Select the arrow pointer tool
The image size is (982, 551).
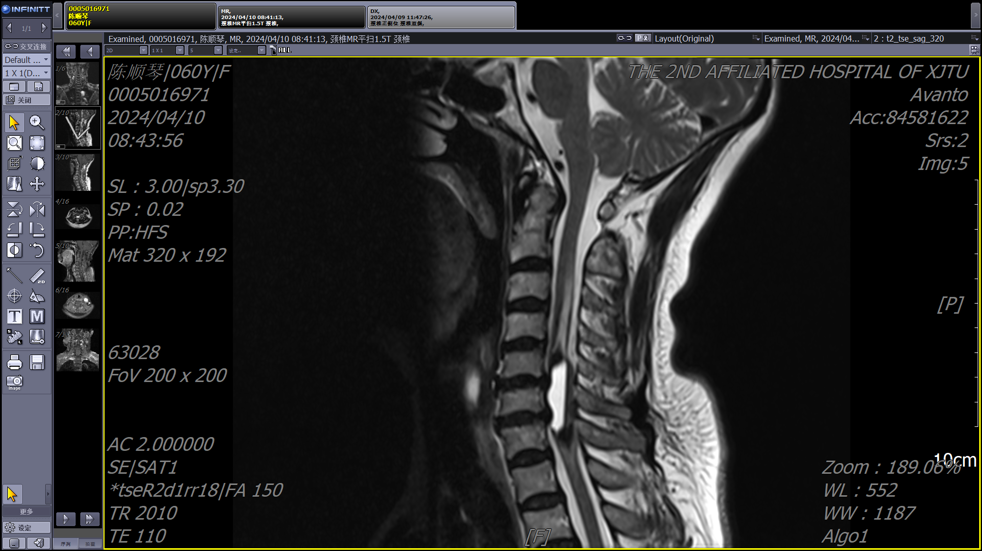(14, 122)
